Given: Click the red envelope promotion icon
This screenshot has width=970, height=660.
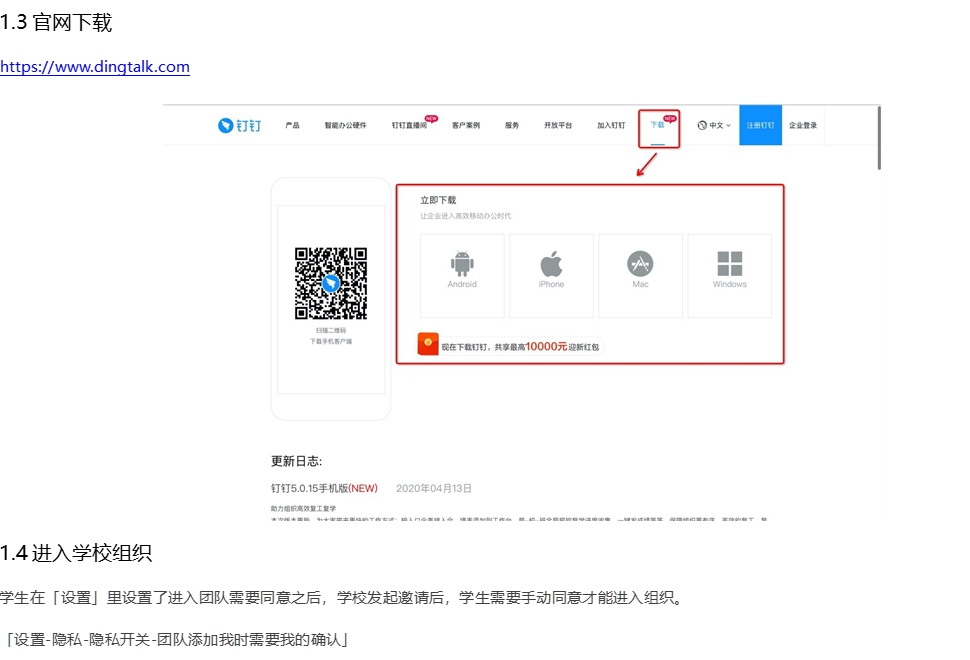Looking at the screenshot, I should (x=428, y=344).
